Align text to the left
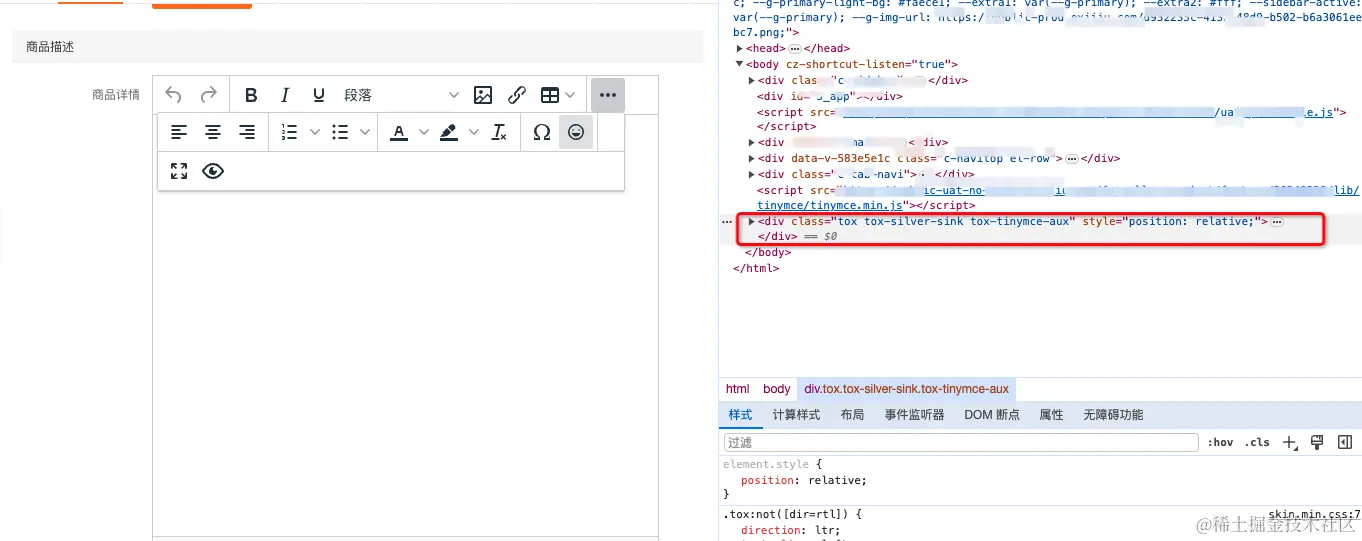This screenshot has width=1362, height=541. pos(179,132)
